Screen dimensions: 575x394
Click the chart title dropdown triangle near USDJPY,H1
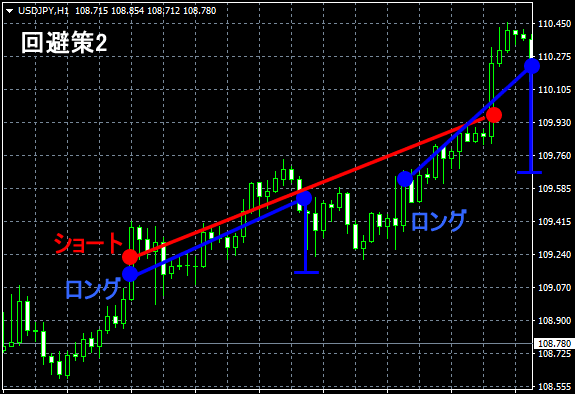click(10, 11)
